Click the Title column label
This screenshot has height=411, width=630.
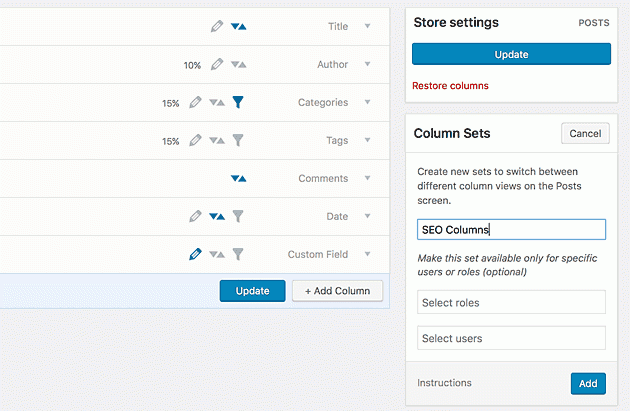pyautogui.click(x=338, y=27)
